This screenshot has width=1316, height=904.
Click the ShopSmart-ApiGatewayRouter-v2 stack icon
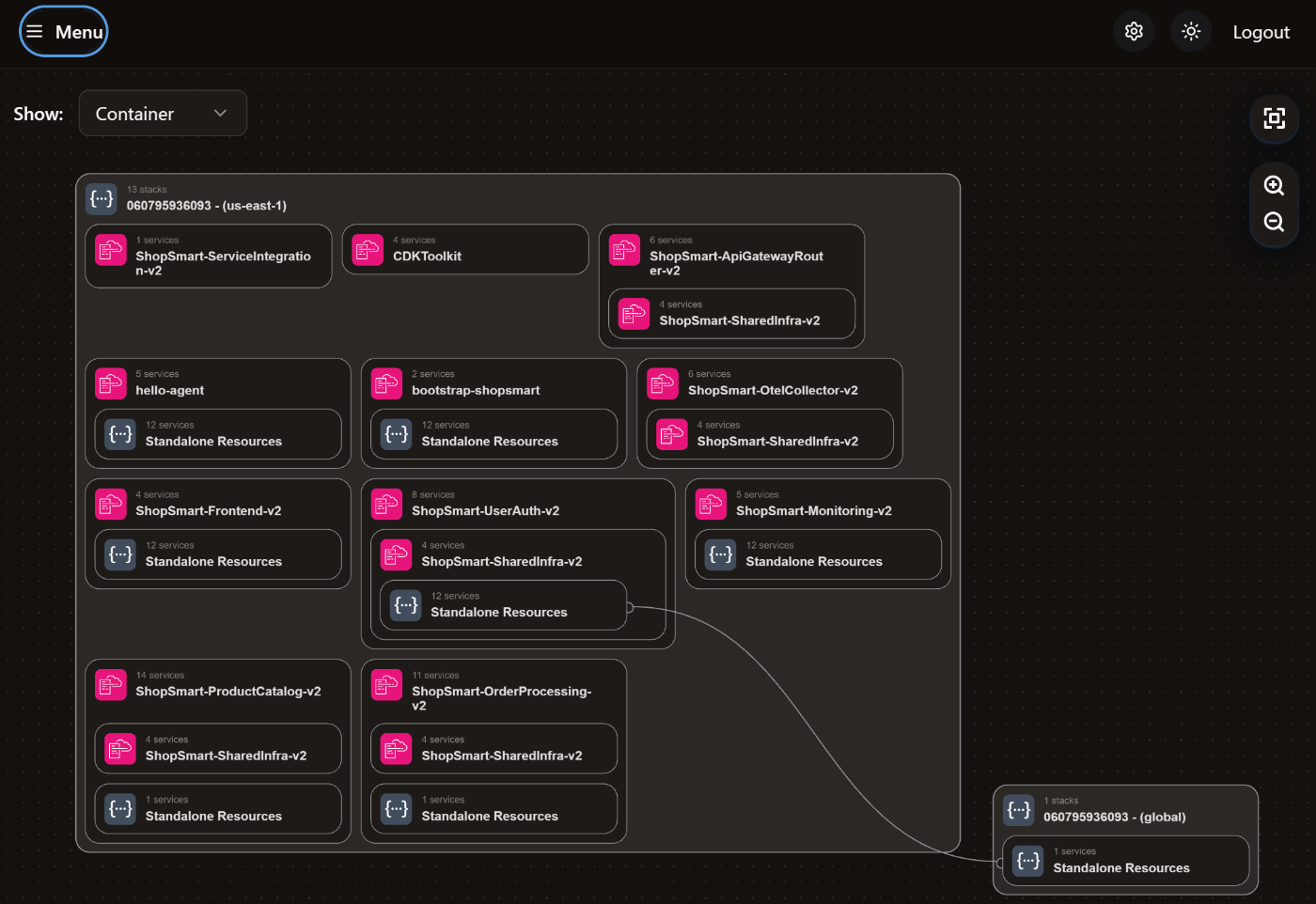(624, 249)
